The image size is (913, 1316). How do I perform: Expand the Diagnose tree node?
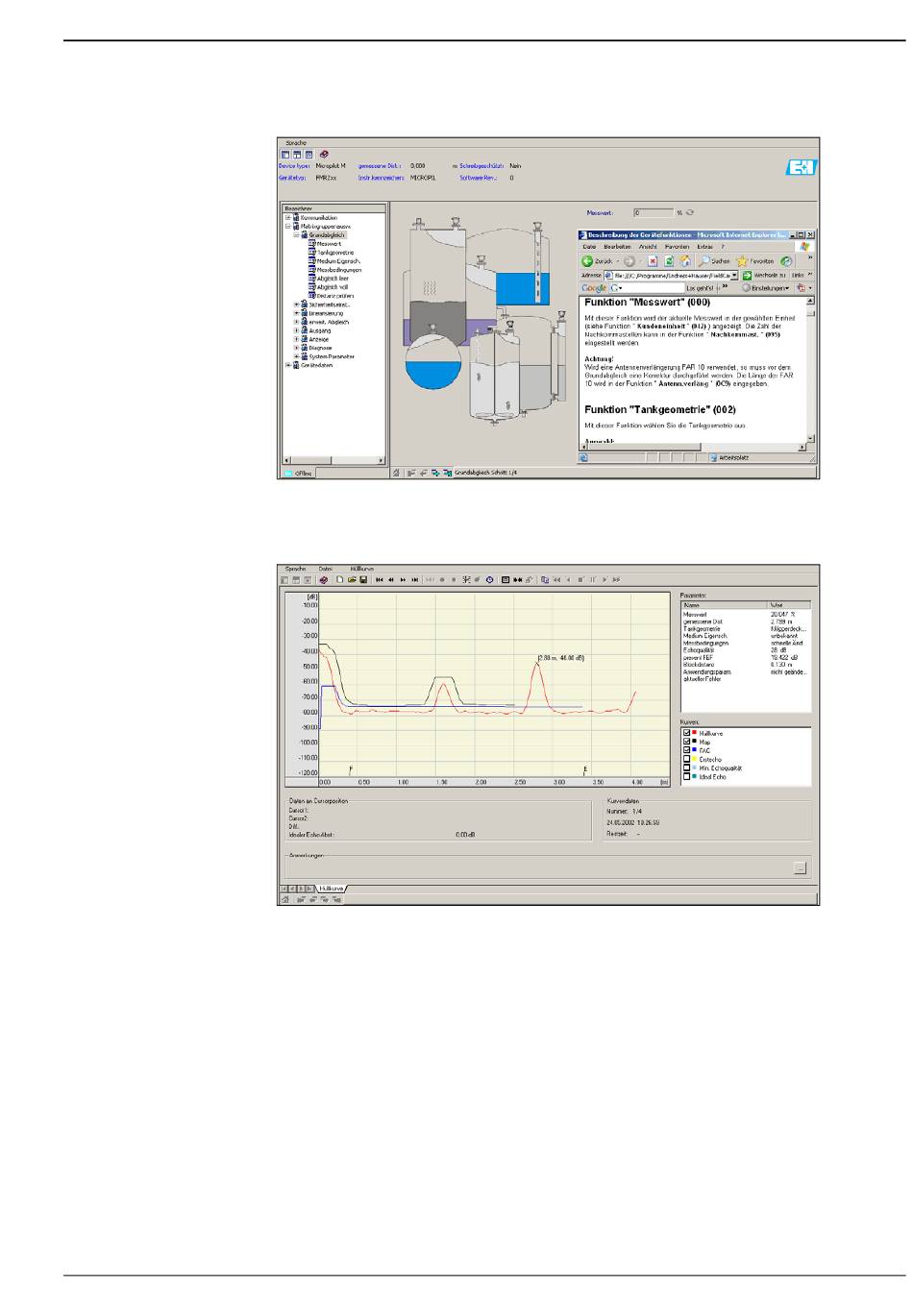(296, 348)
